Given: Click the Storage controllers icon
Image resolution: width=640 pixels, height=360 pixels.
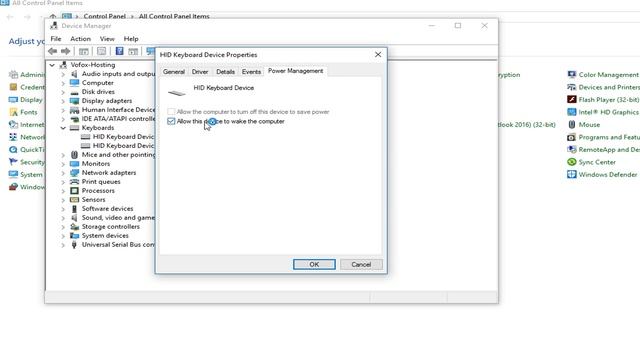Looking at the screenshot, I should click(74, 227).
